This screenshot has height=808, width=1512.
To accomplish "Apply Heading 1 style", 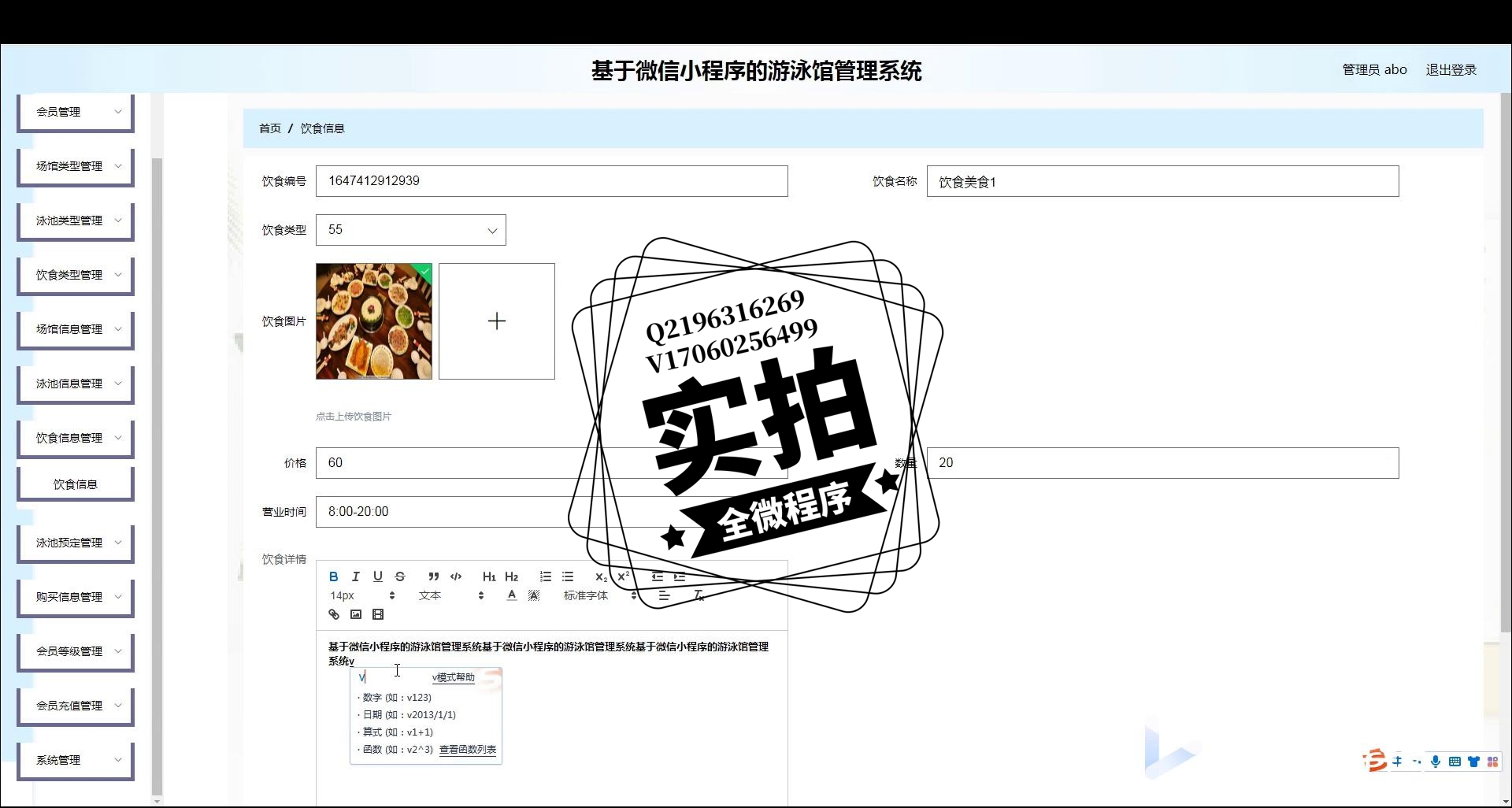I will click(x=489, y=576).
